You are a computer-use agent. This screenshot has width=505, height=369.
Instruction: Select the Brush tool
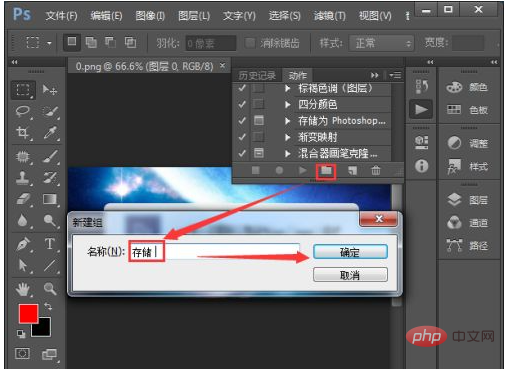(50, 156)
